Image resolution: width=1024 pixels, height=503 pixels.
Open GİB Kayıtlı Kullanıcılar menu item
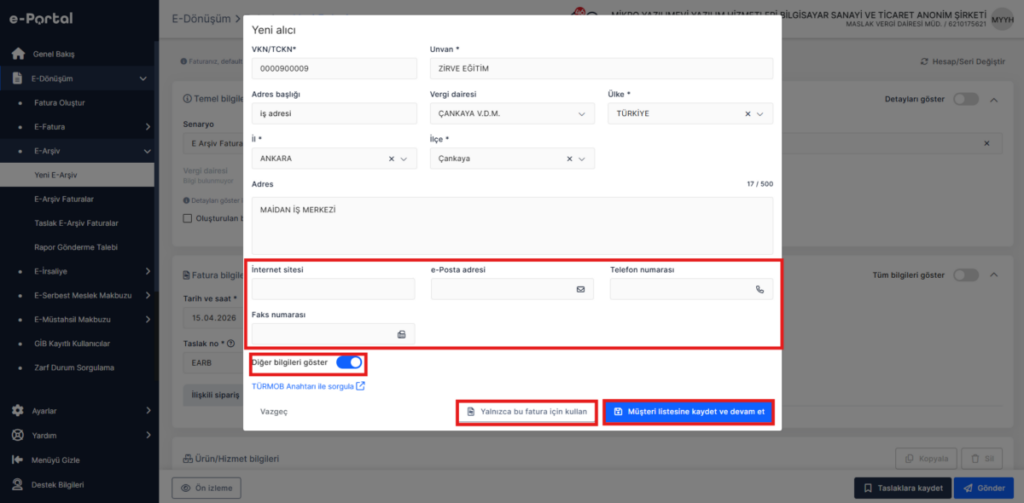[72, 344]
